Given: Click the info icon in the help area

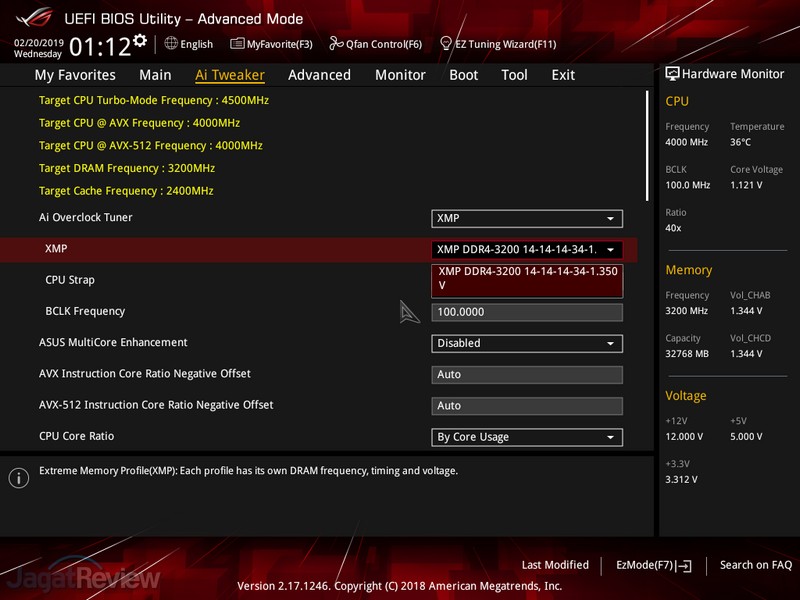Looking at the screenshot, I should click(18, 477).
